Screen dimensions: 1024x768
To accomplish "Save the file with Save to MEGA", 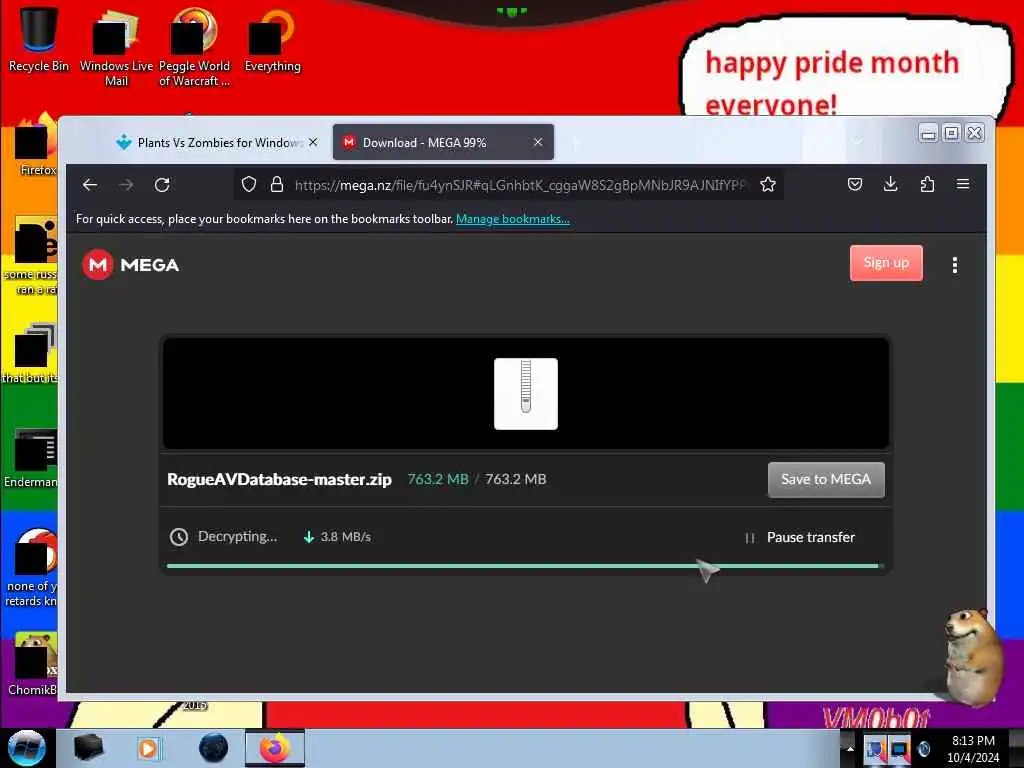I will [x=826, y=479].
